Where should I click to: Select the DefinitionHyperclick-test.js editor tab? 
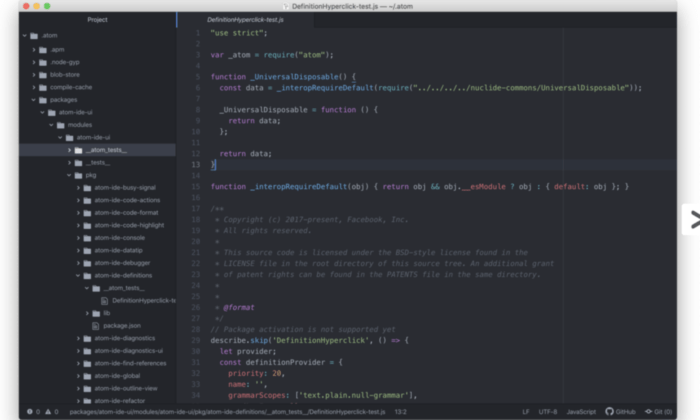[247, 19]
